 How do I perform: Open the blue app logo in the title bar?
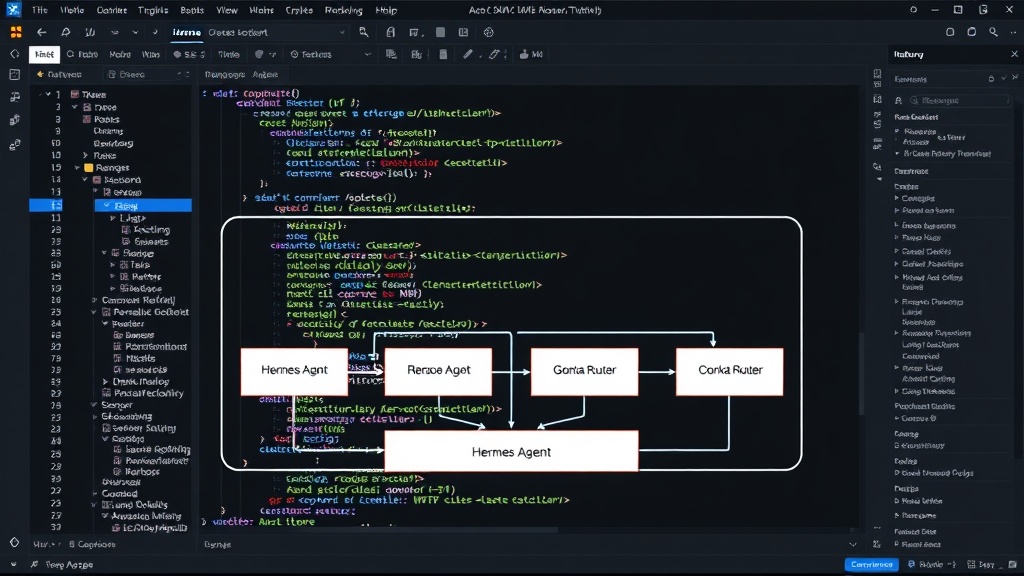(13, 10)
